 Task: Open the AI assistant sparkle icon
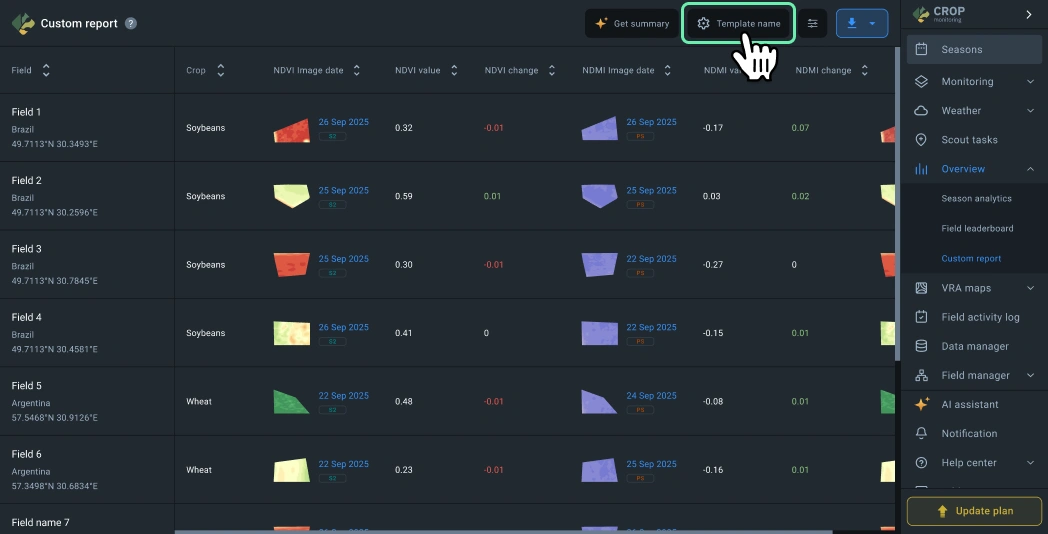pyautogui.click(x=921, y=404)
